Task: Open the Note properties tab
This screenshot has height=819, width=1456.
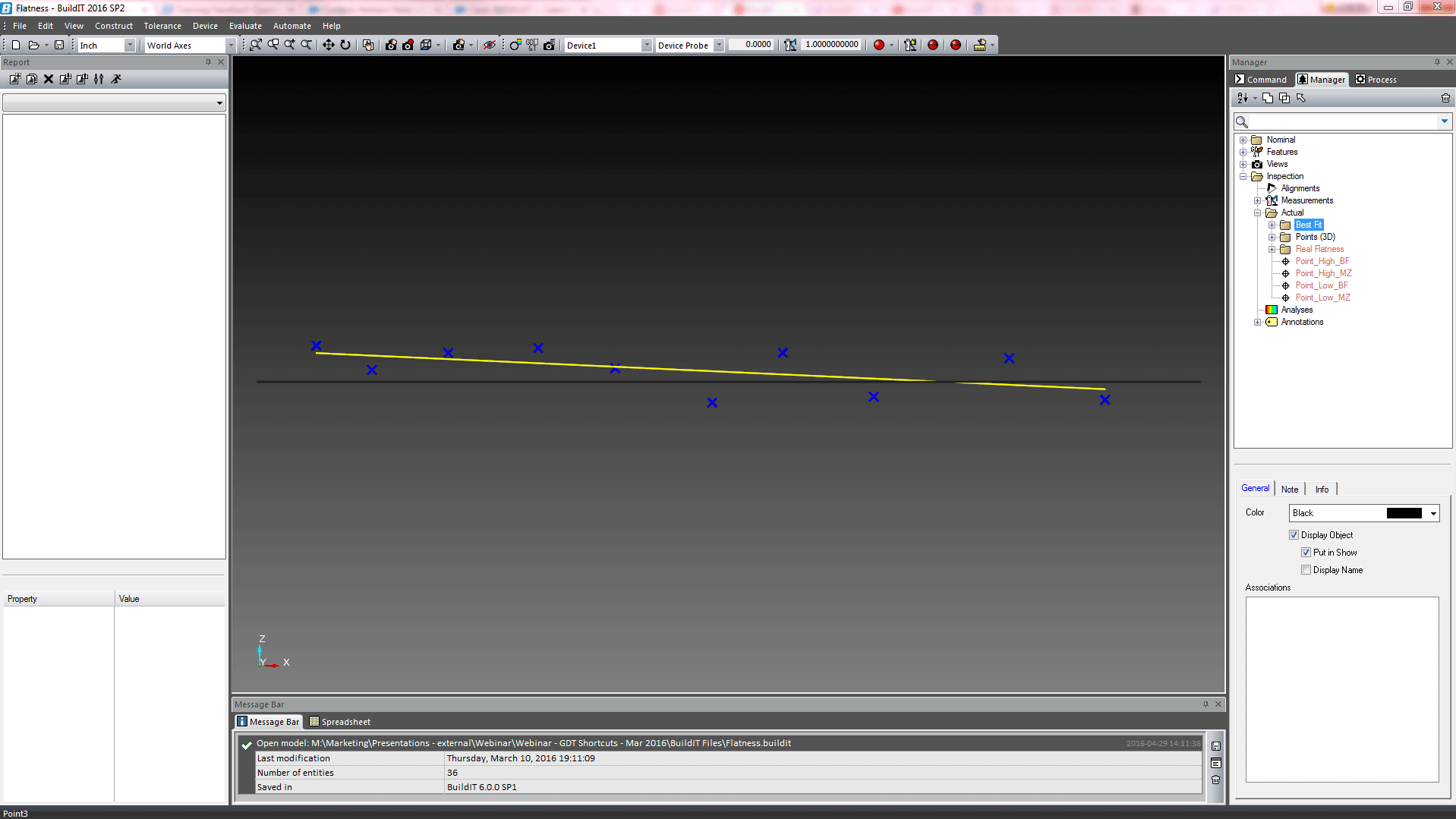Action: click(x=1289, y=490)
